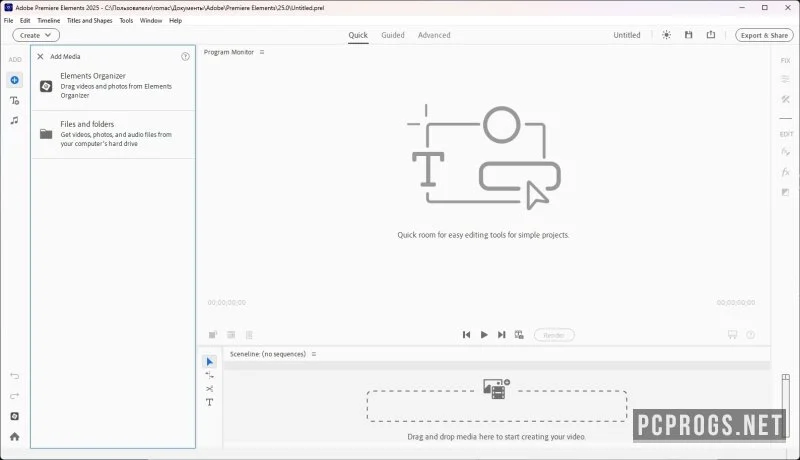The height and width of the screenshot is (460, 800).
Task: Click the display icon beside monitor help
Action: point(732,335)
